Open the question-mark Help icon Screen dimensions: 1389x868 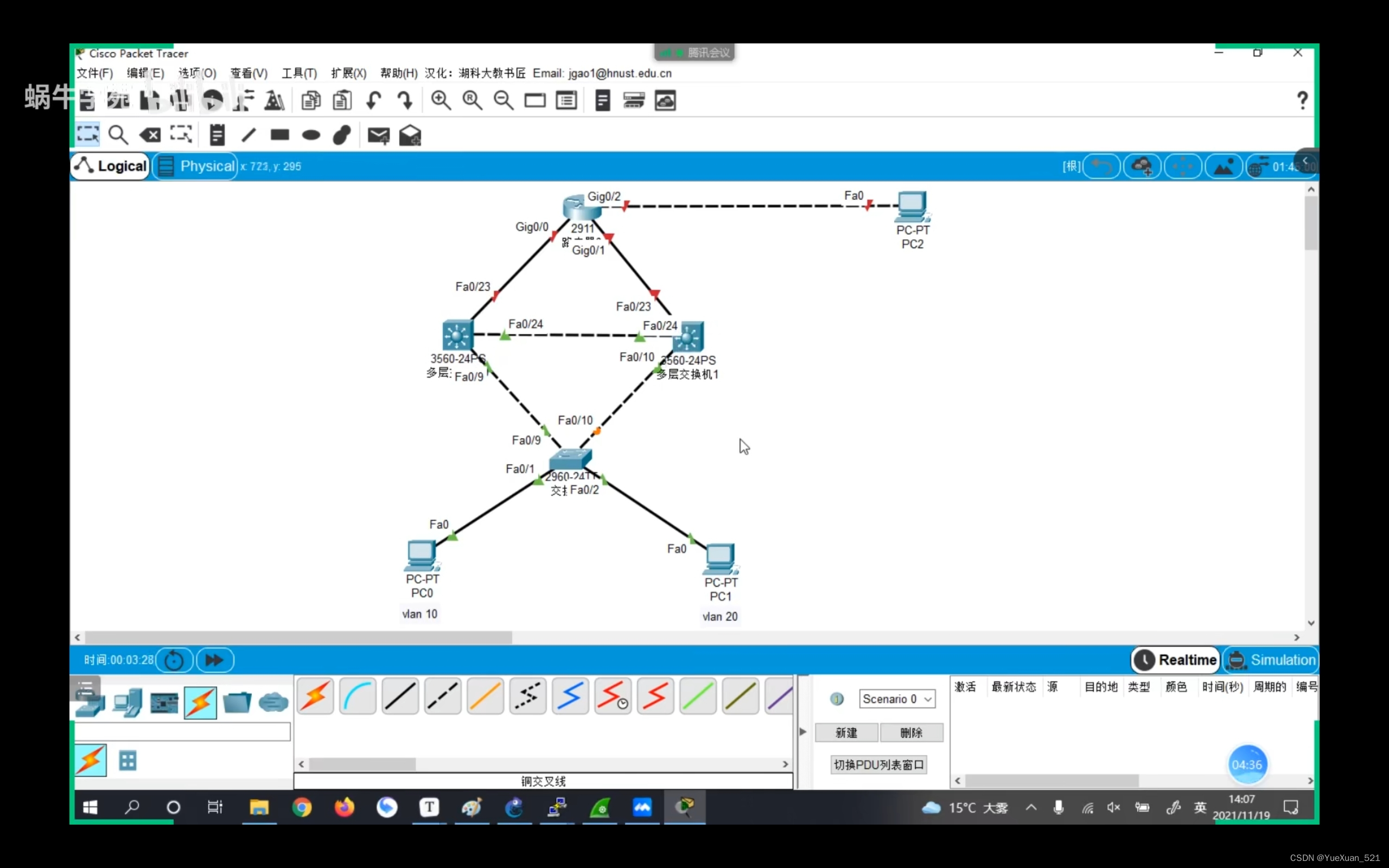(1302, 100)
